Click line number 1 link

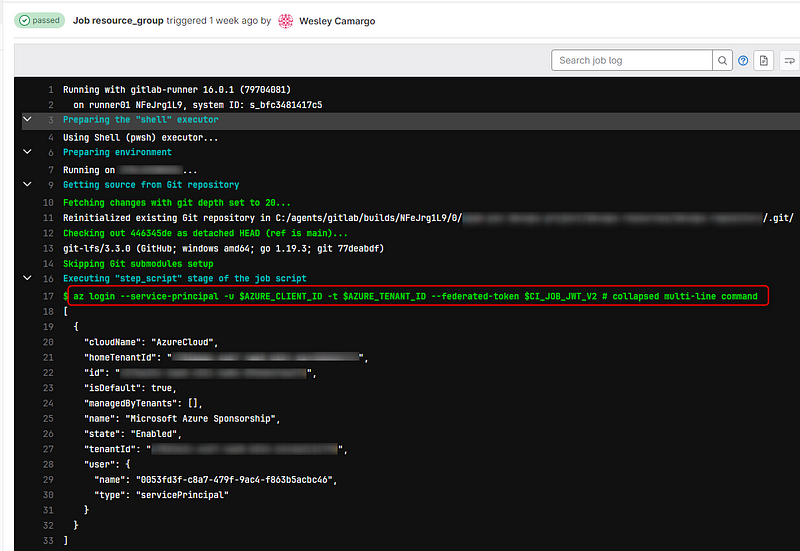point(51,90)
